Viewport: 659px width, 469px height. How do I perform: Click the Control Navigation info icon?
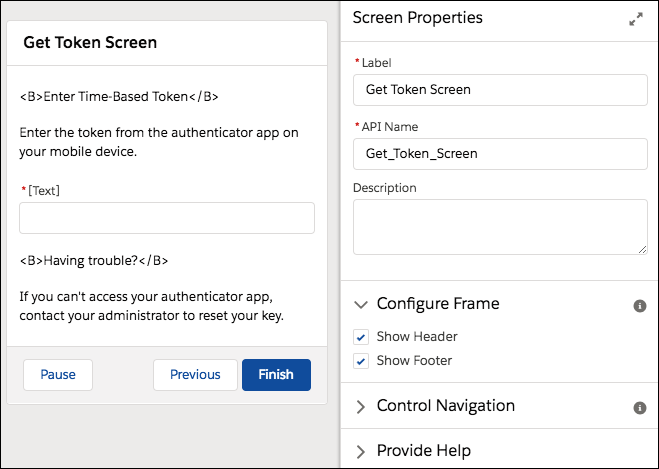pos(640,408)
